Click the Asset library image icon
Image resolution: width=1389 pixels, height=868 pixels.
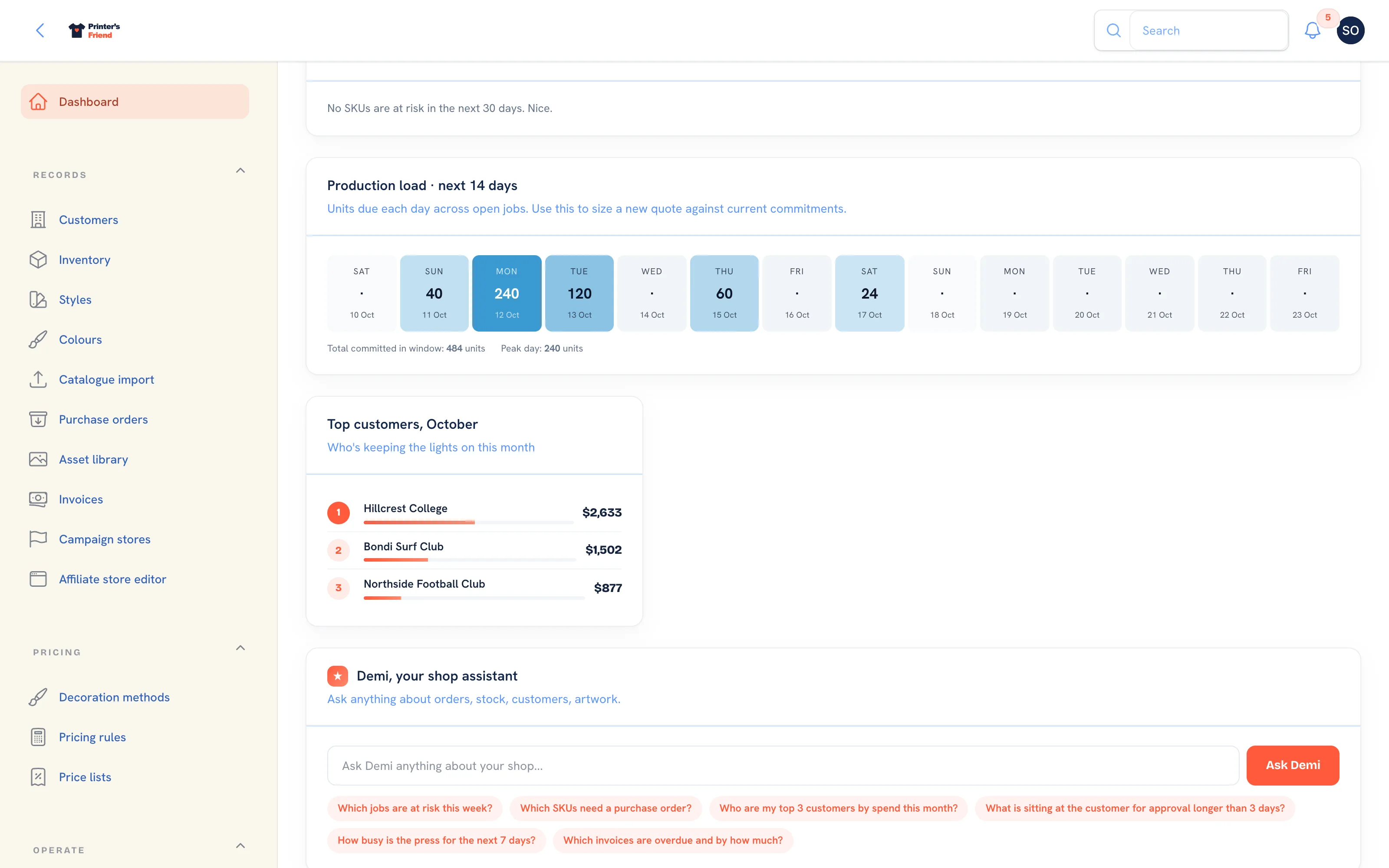click(x=39, y=459)
